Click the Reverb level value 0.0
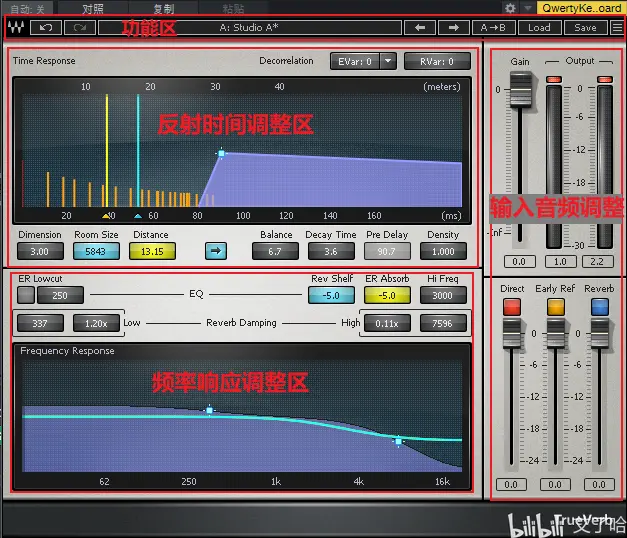Viewport: 627px width, 538px height. pos(599,484)
